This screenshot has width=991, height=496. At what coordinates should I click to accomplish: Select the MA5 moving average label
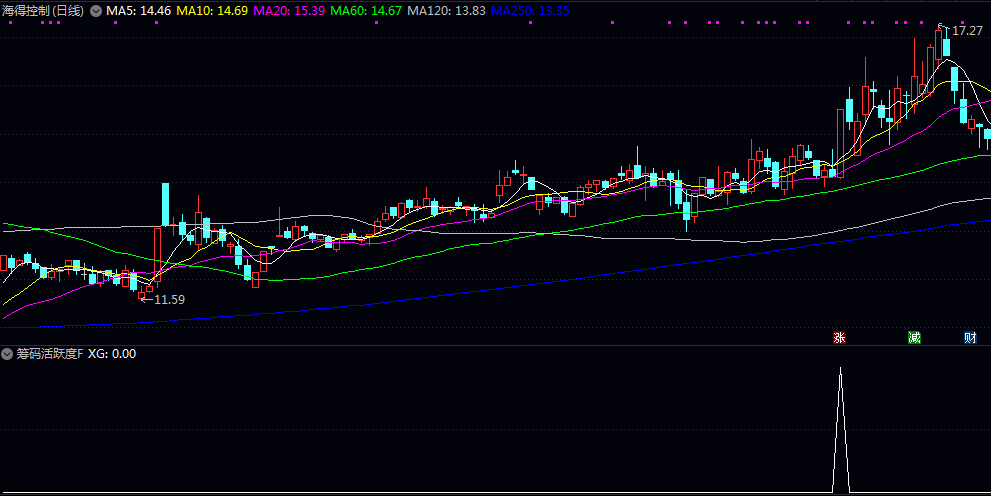(x=138, y=10)
